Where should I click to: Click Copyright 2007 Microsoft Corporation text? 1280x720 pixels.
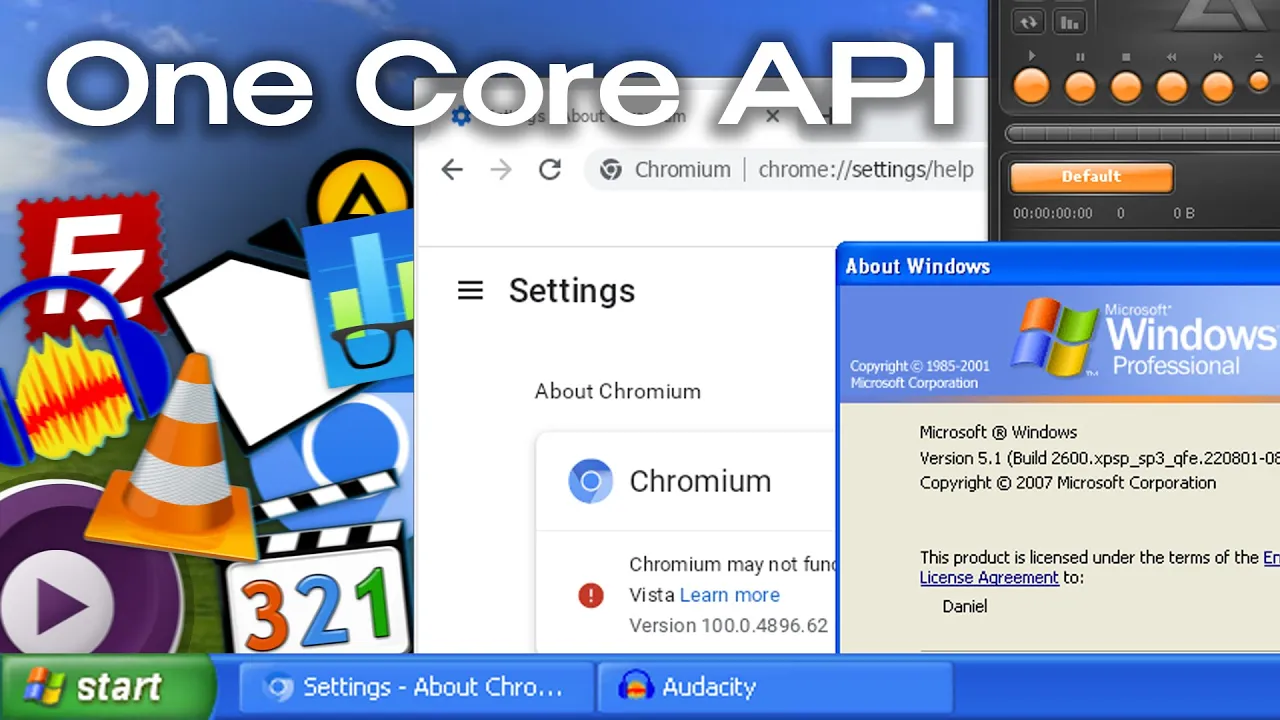[1068, 483]
